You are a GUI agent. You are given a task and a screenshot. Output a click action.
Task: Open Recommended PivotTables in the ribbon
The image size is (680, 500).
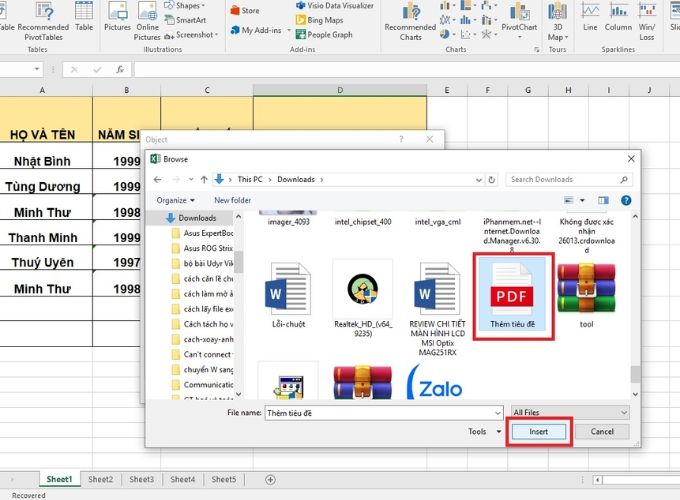pyautogui.click(x=43, y=22)
